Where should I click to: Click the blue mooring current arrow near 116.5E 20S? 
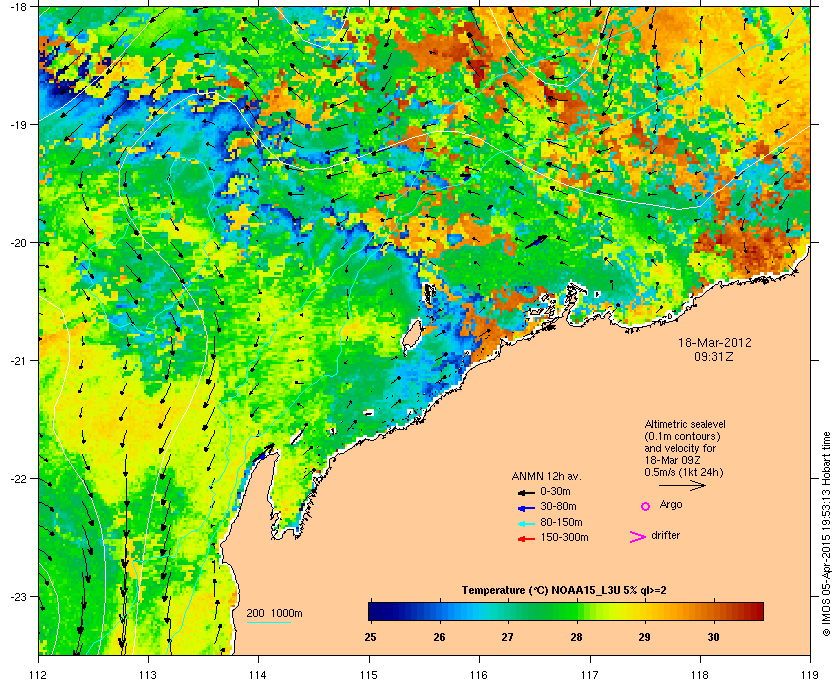click(x=536, y=242)
